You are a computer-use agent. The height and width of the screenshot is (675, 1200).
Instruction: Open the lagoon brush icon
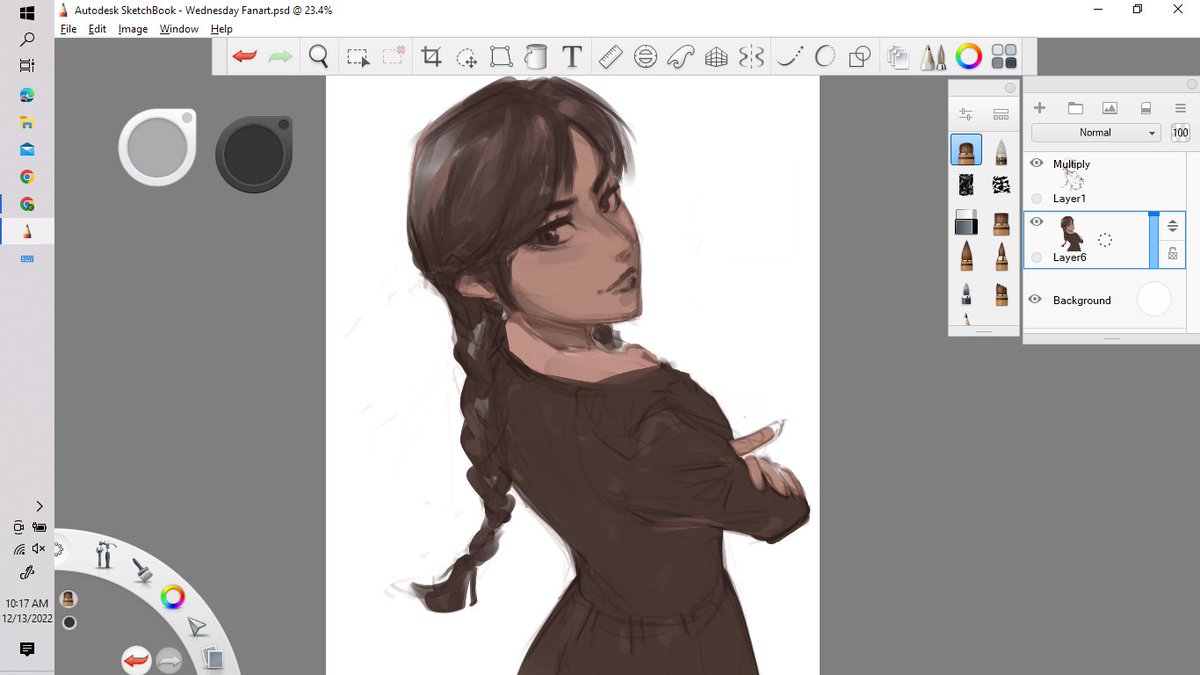[x=143, y=570]
